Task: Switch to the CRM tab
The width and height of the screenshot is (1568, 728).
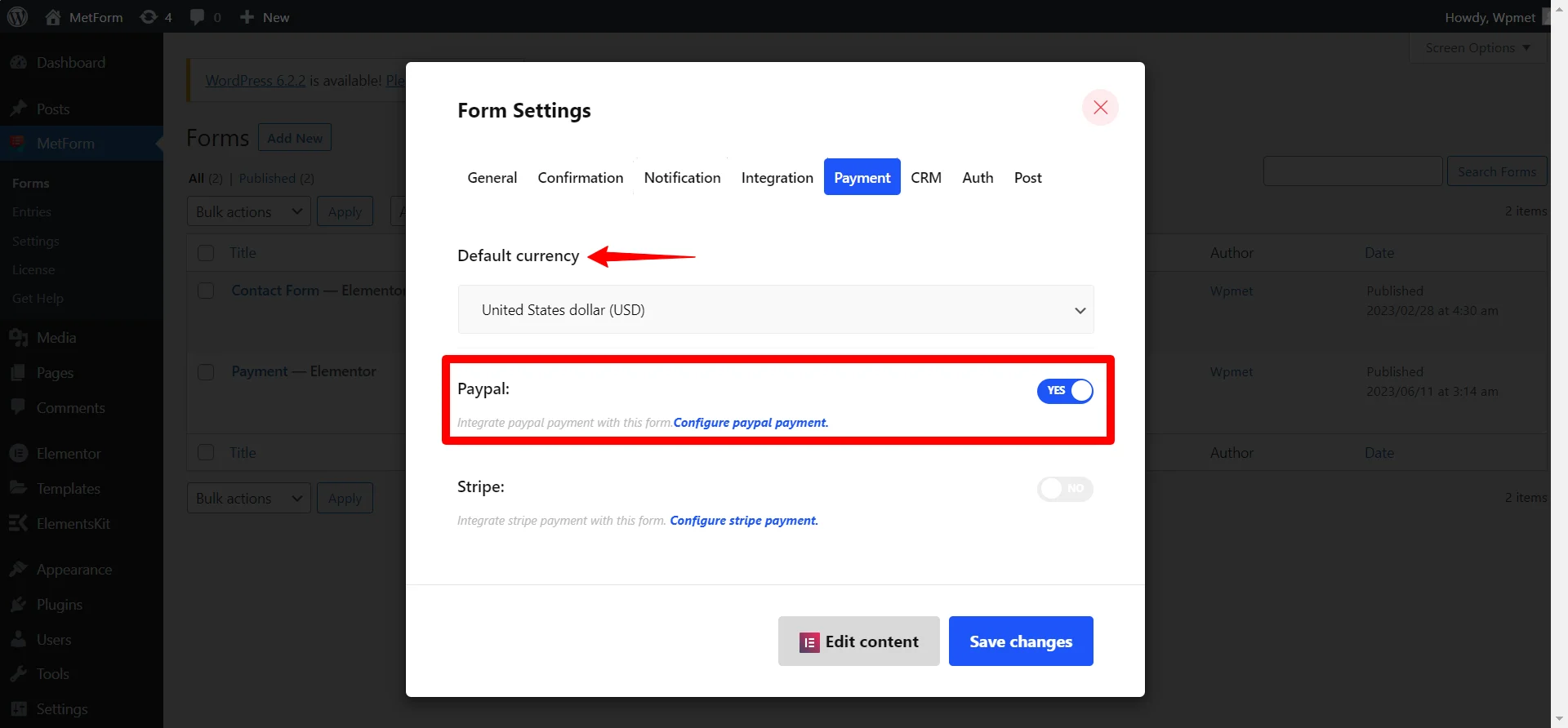Action: point(926,177)
